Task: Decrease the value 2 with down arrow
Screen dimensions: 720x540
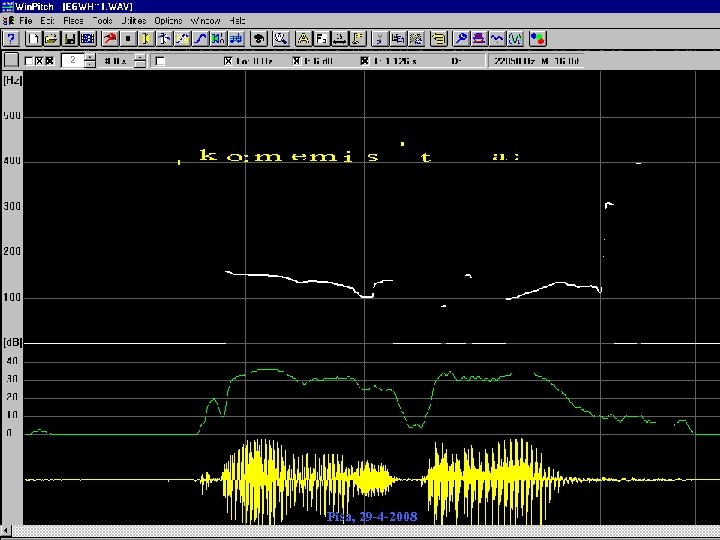Action: click(90, 64)
